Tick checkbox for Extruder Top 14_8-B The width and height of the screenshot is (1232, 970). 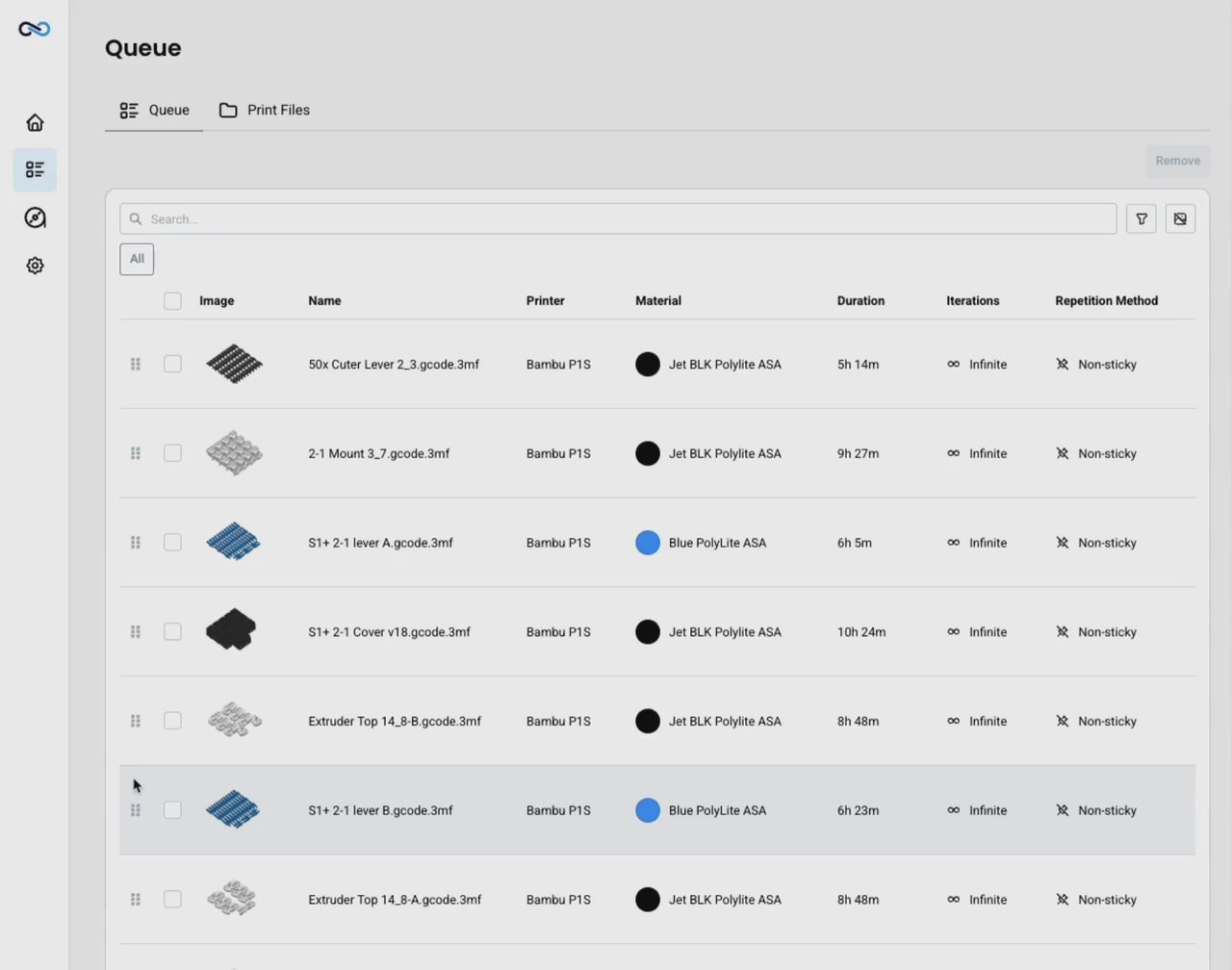pyautogui.click(x=172, y=721)
